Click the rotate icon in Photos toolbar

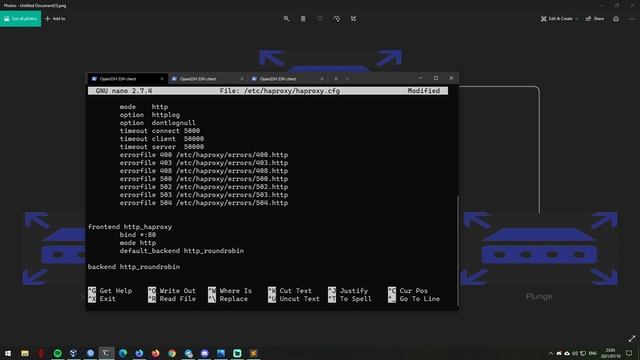[x=337, y=19]
